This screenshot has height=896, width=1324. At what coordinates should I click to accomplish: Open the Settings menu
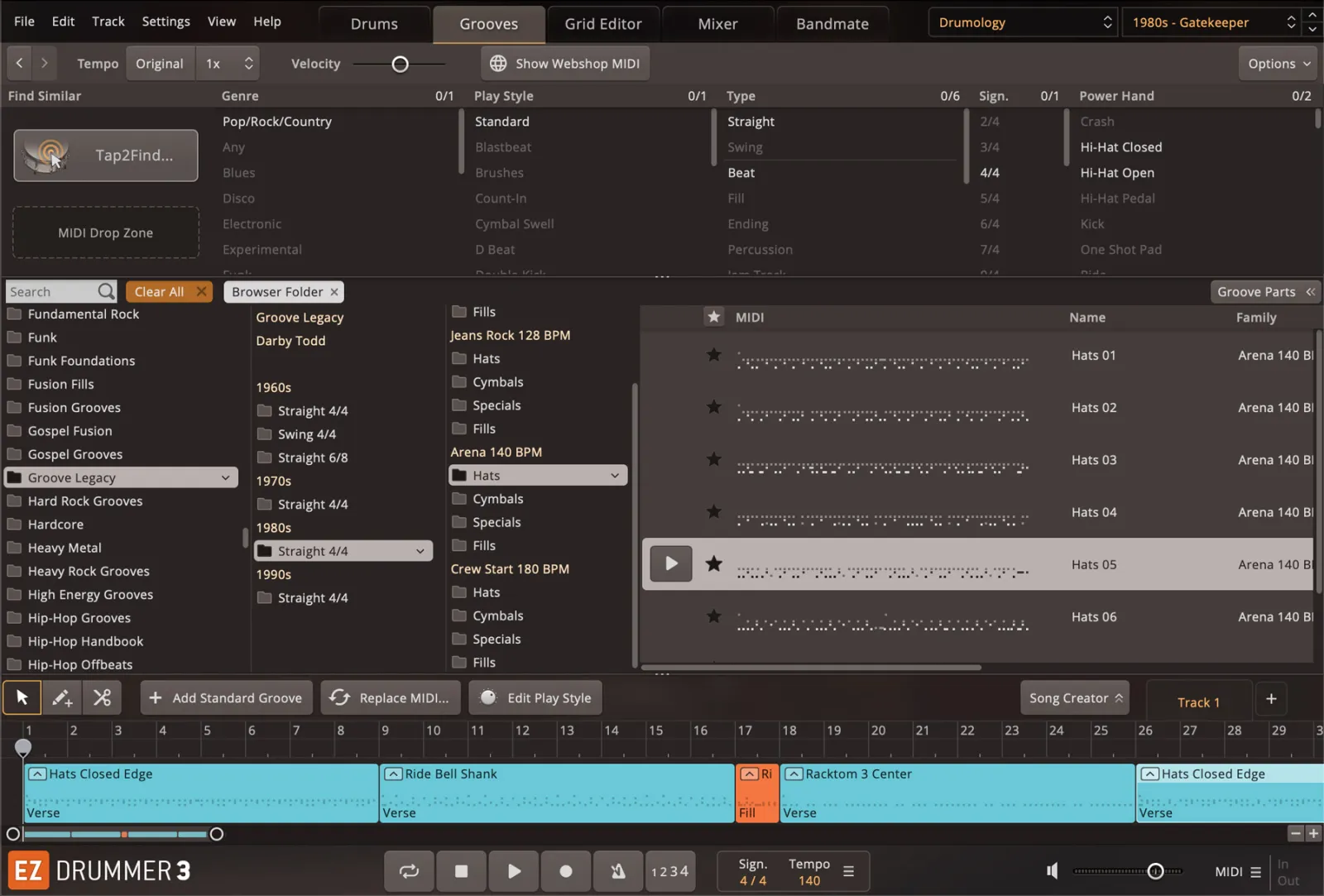[x=165, y=22]
